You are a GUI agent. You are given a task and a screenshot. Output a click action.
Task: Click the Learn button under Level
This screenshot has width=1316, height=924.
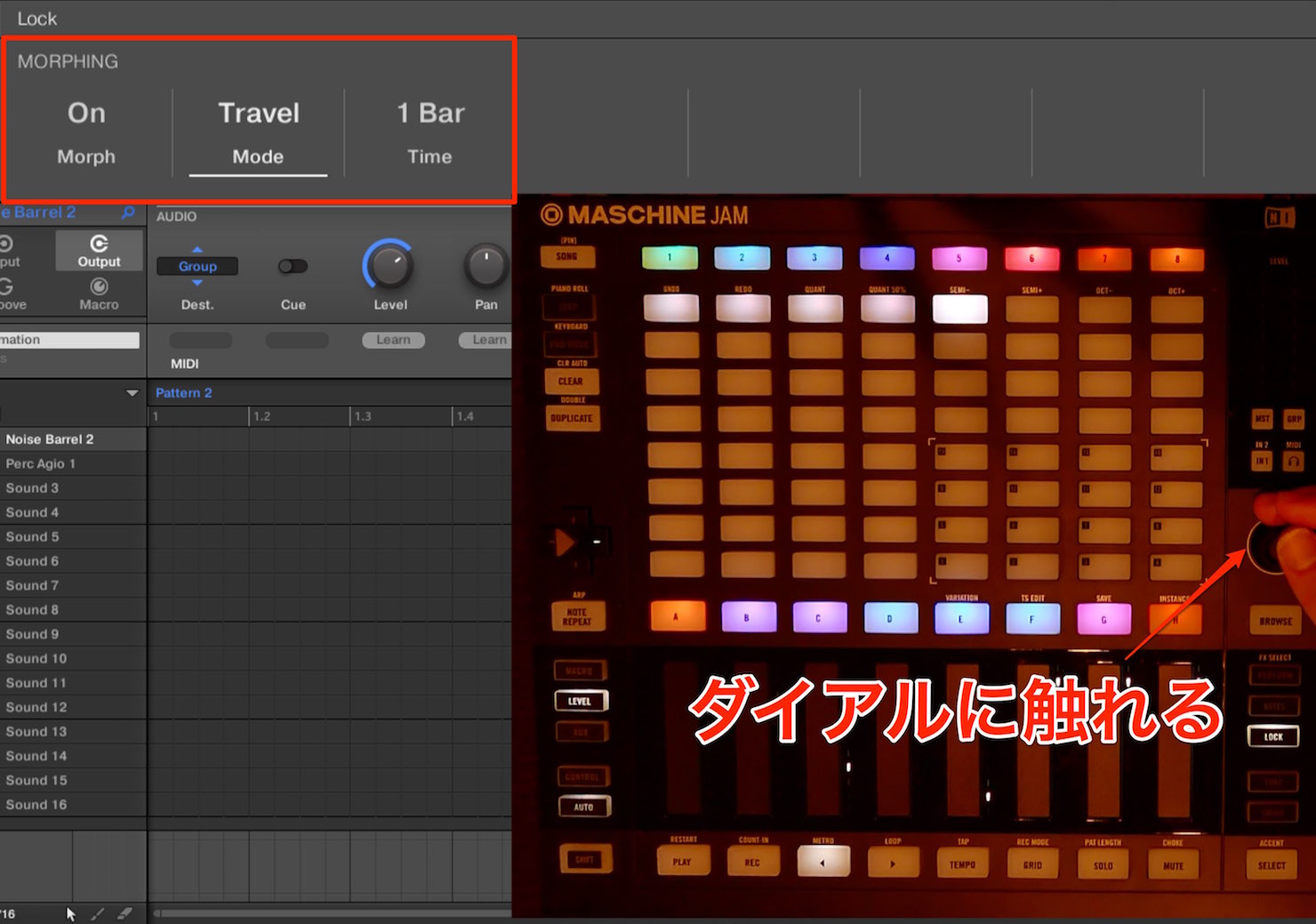point(393,340)
